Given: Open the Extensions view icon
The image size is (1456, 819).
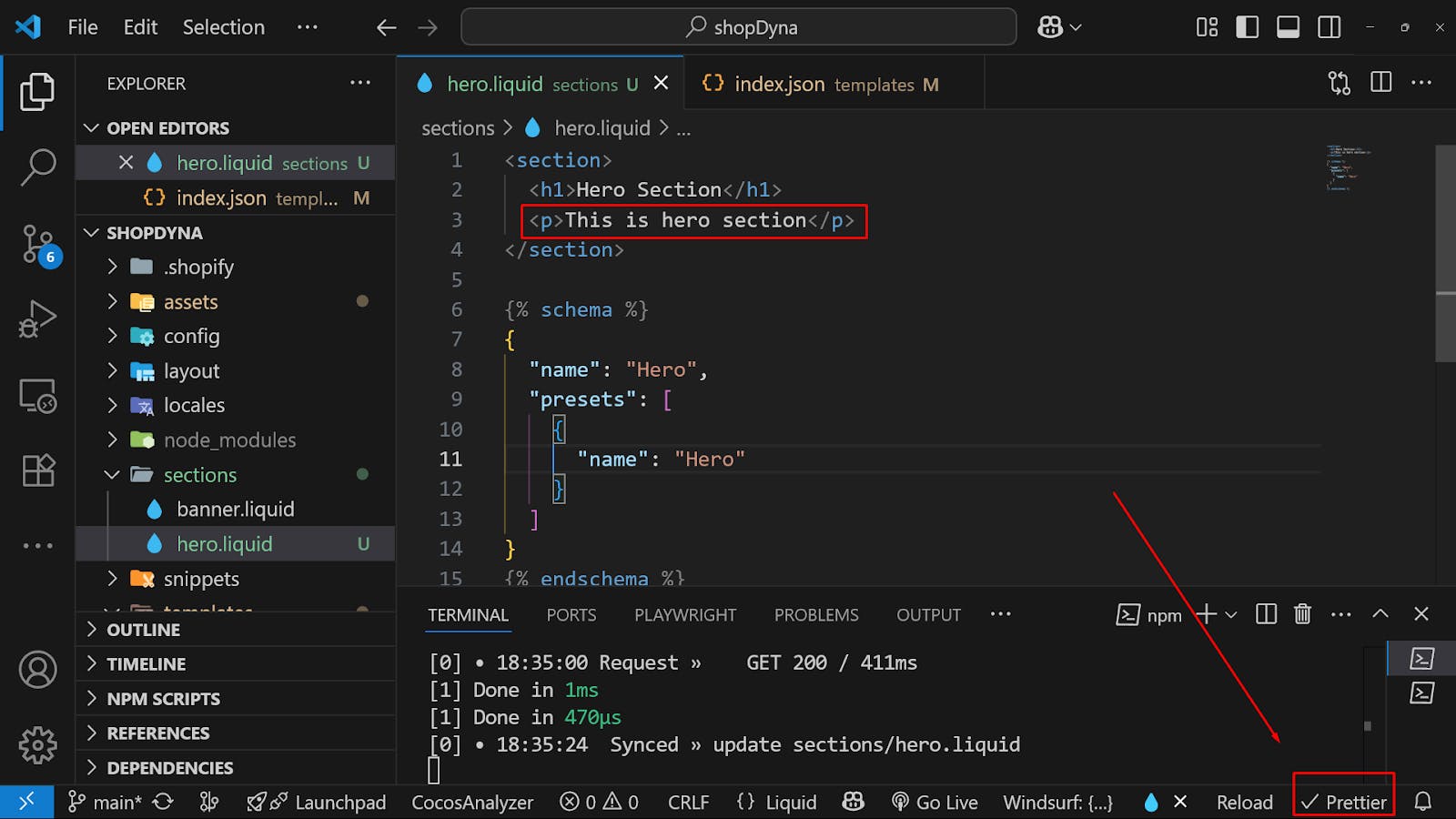Looking at the screenshot, I should (37, 470).
